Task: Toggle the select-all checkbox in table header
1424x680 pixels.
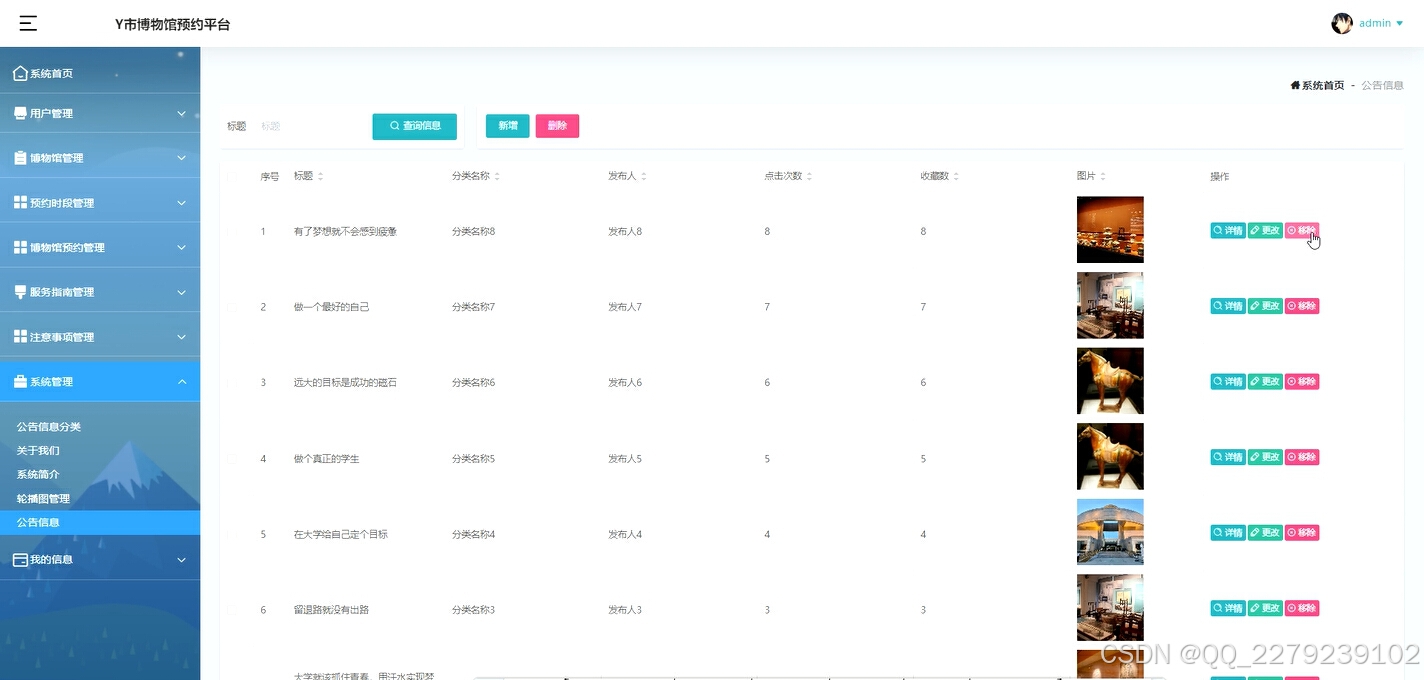Action: click(232, 176)
